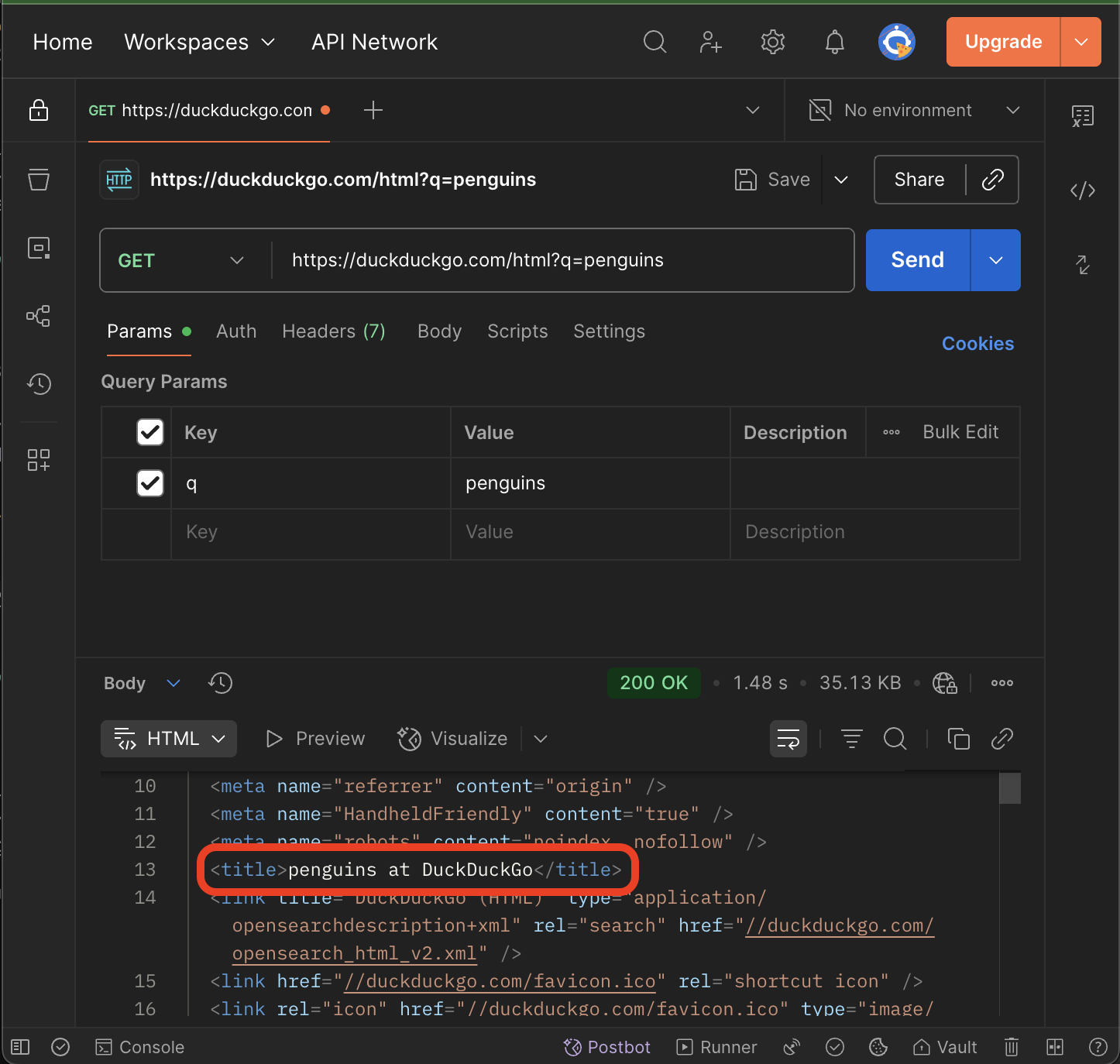Open the Cookies link
The image size is (1120, 1064).
pyautogui.click(x=977, y=344)
